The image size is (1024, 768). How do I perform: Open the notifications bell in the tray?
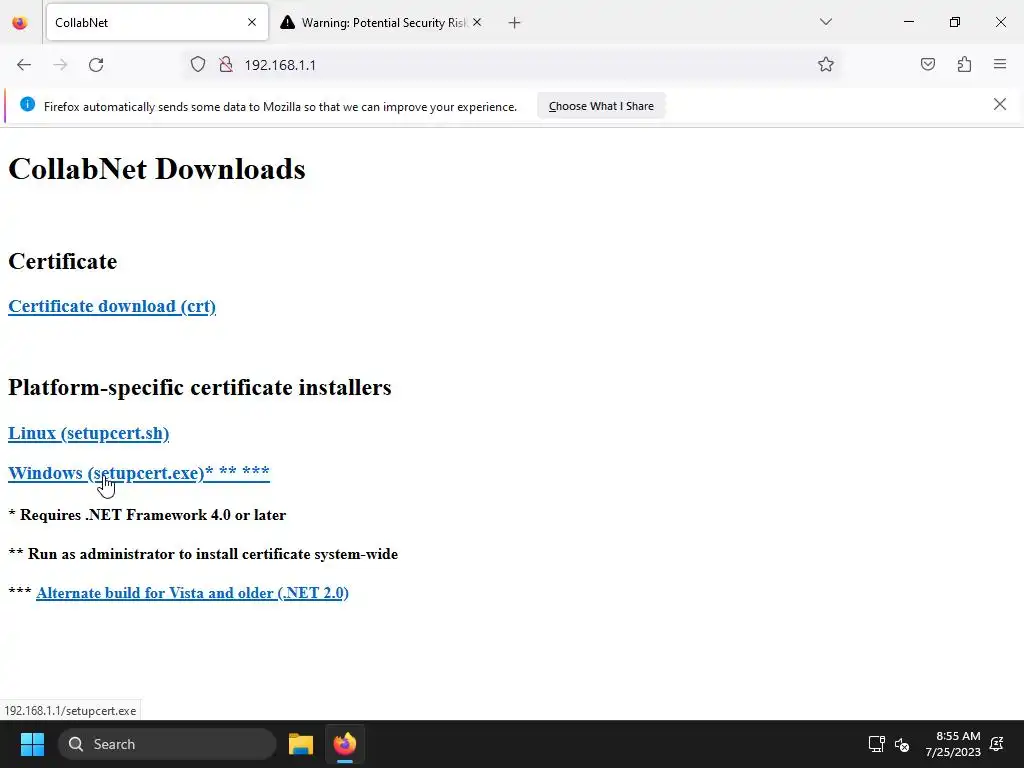[x=997, y=744]
